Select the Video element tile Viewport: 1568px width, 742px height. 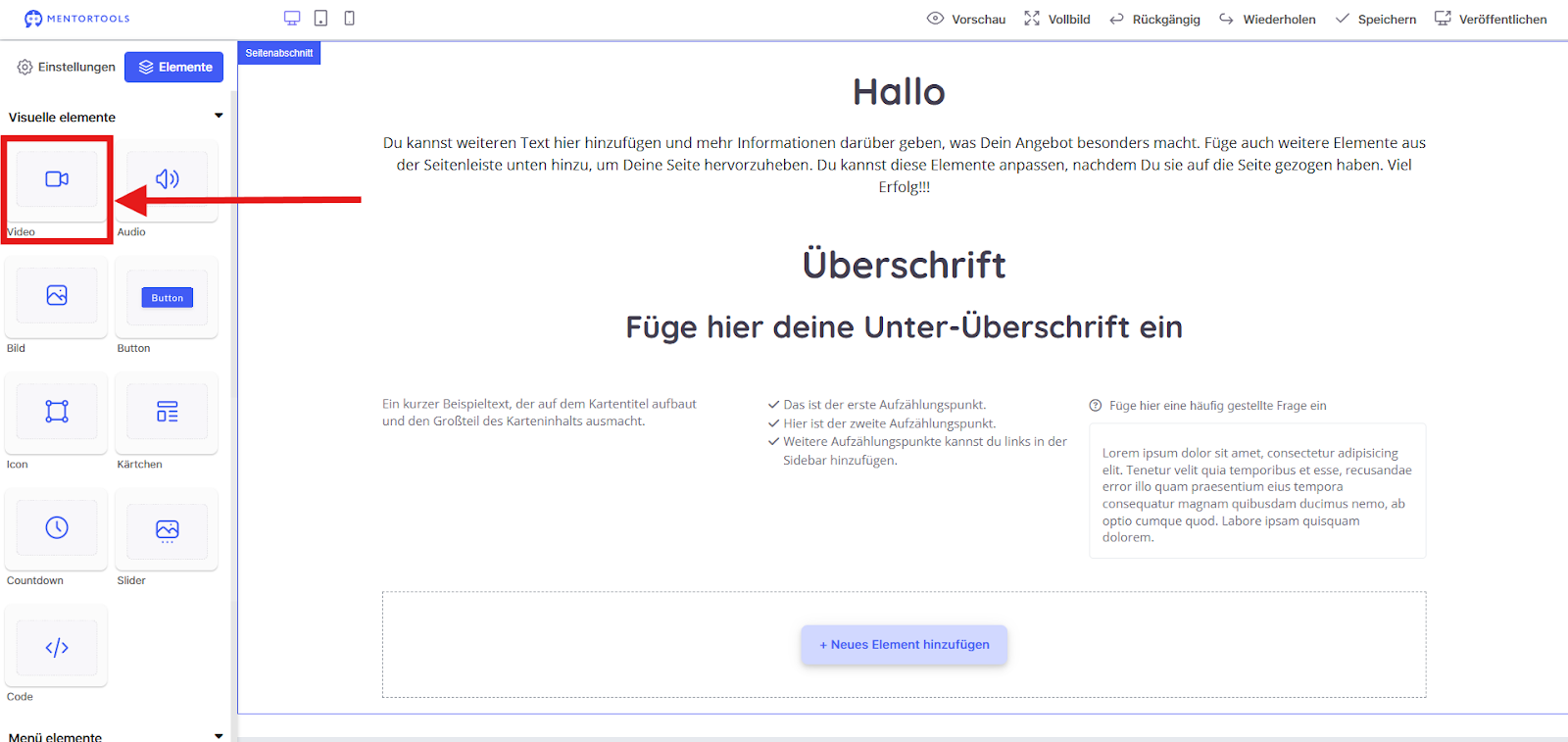click(57, 180)
